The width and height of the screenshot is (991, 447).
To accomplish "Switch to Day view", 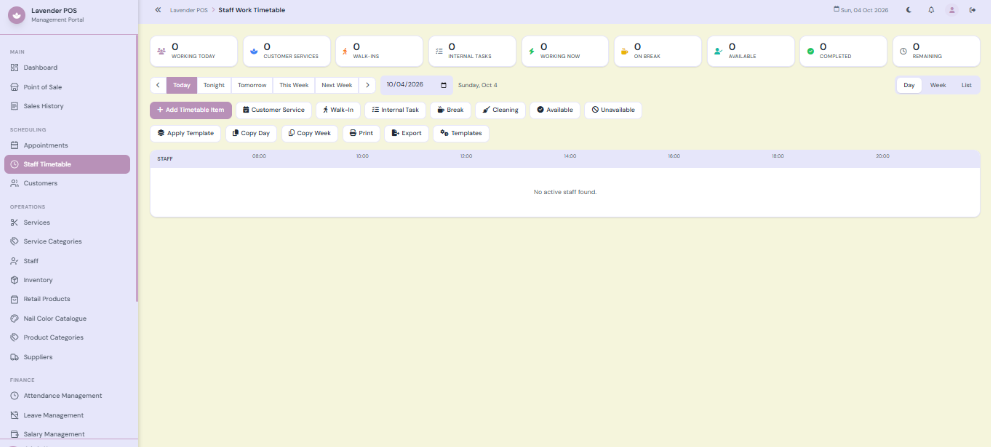I will click(x=909, y=85).
